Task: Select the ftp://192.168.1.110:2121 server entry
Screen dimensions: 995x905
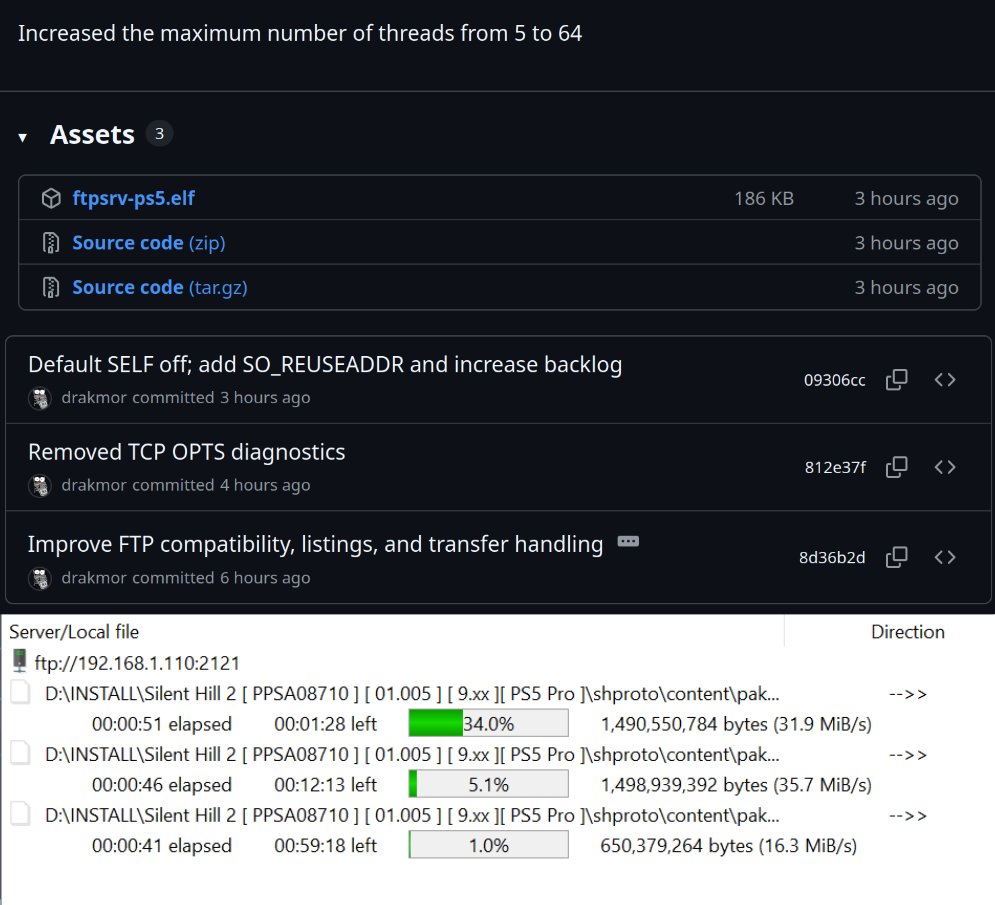Action: [x=136, y=663]
